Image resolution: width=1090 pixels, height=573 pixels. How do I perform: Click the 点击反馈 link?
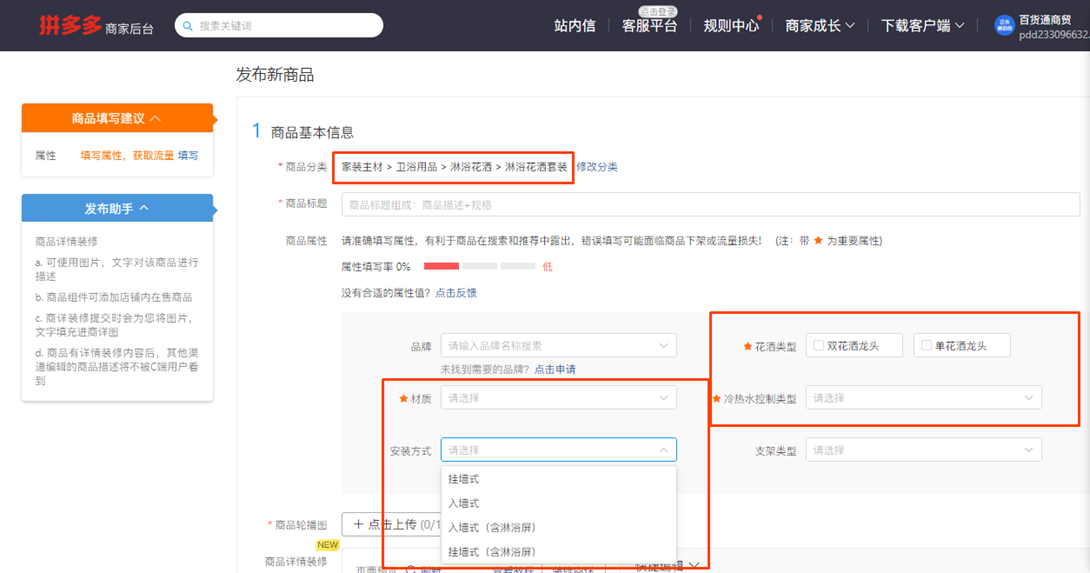coord(456,293)
